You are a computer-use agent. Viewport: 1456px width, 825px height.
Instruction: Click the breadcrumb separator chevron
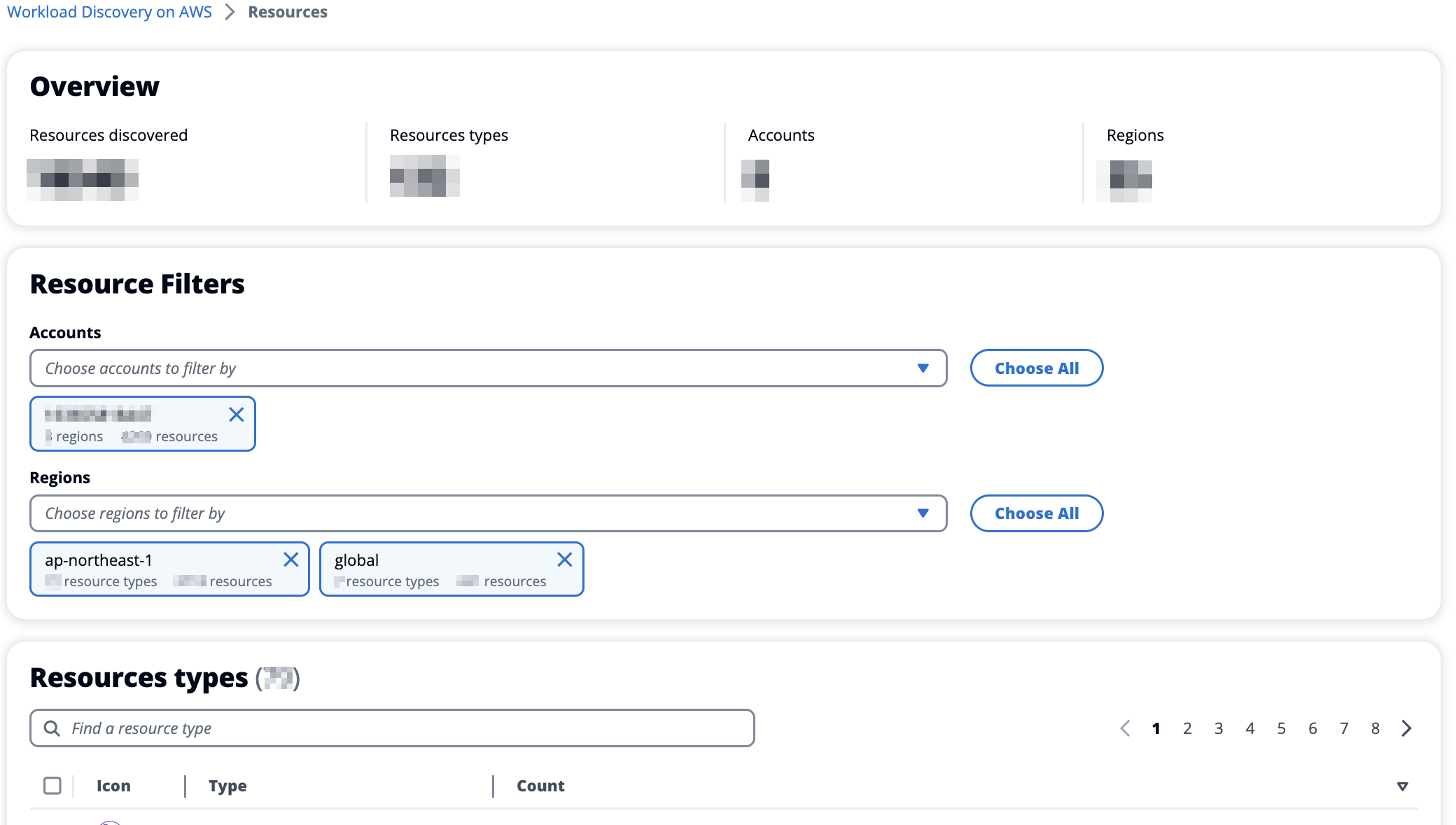[230, 12]
